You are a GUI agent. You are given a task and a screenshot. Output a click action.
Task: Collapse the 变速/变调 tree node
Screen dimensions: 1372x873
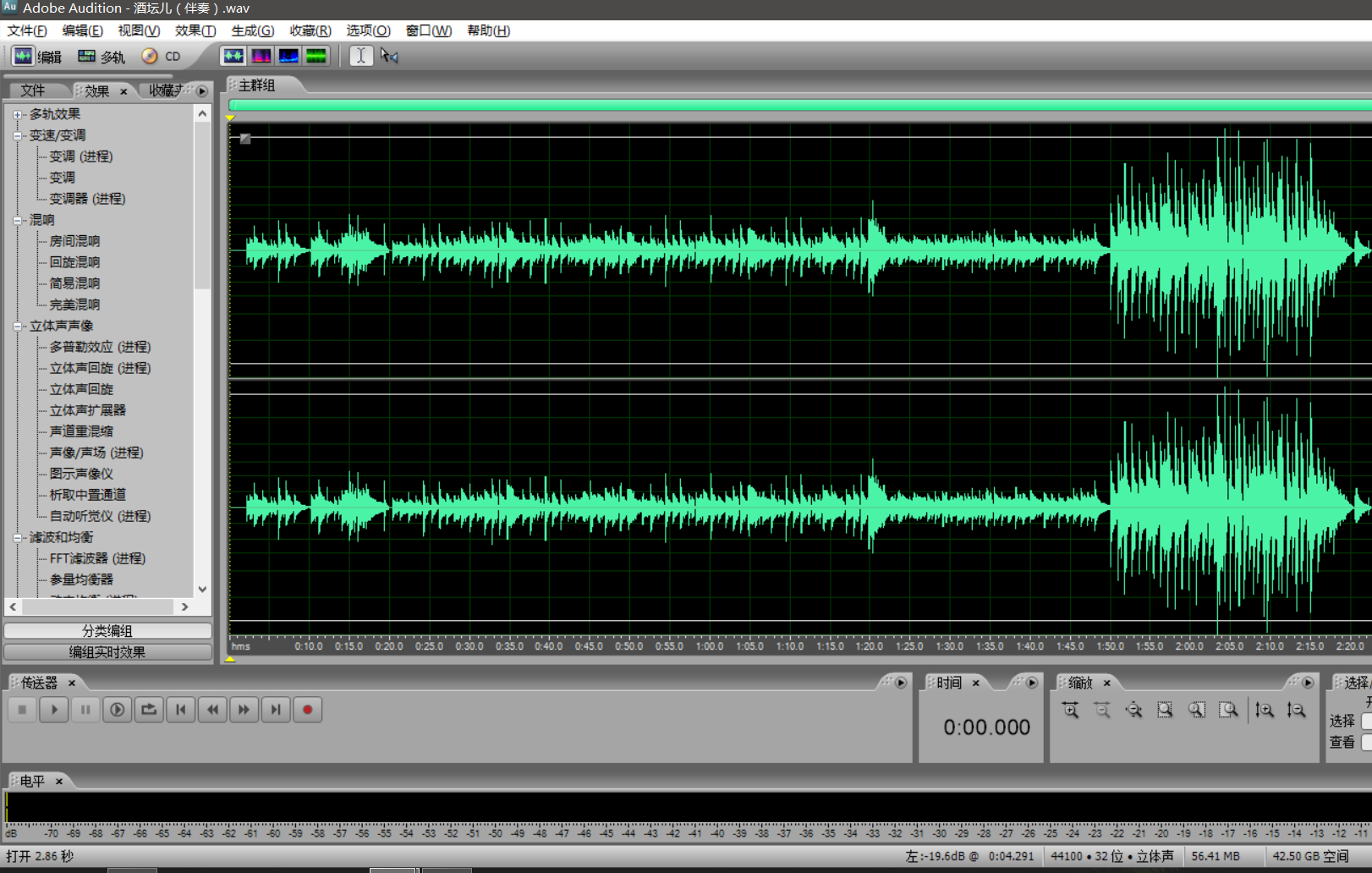point(17,135)
